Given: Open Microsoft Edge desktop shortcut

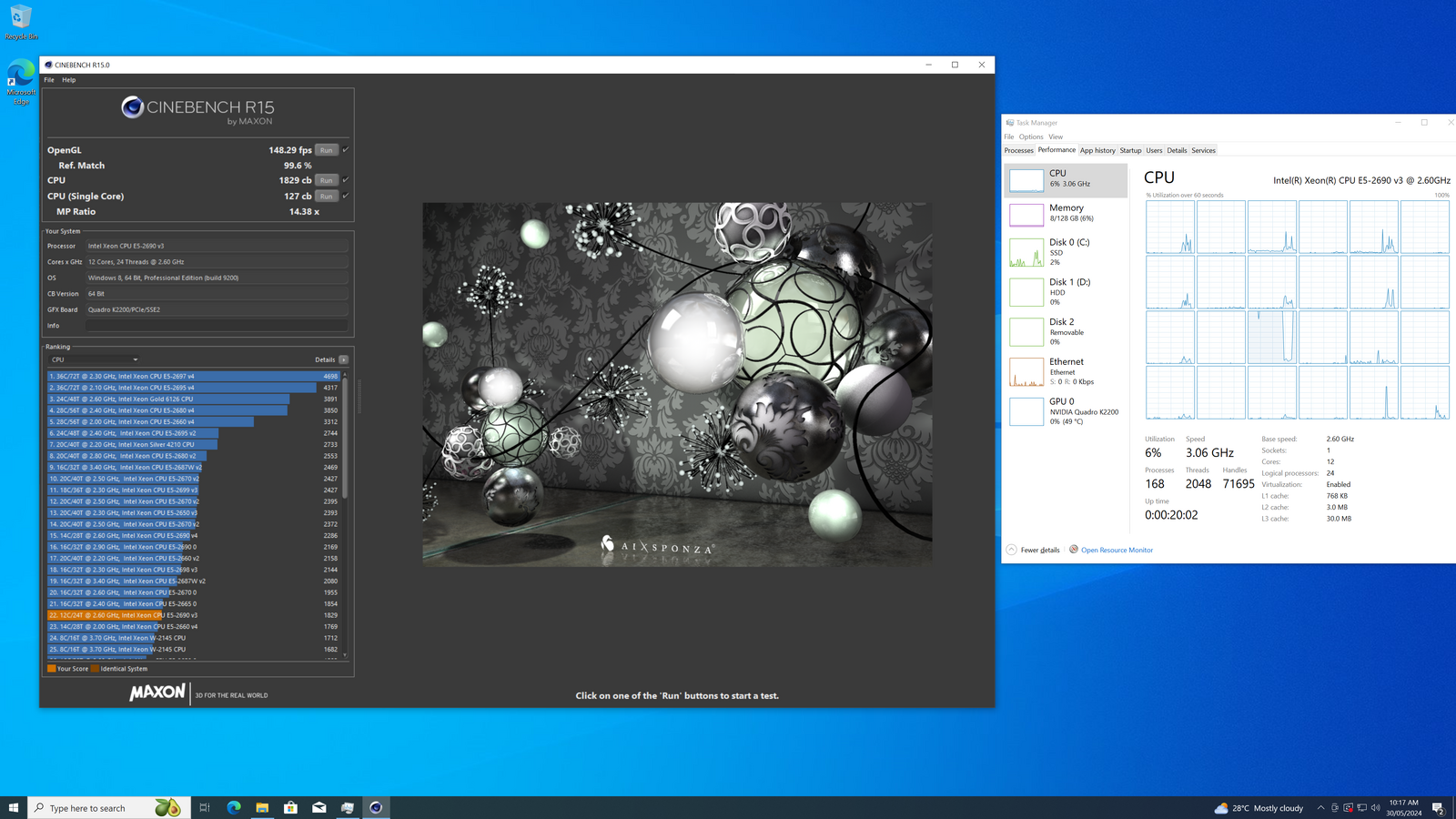Looking at the screenshot, I should [21, 83].
